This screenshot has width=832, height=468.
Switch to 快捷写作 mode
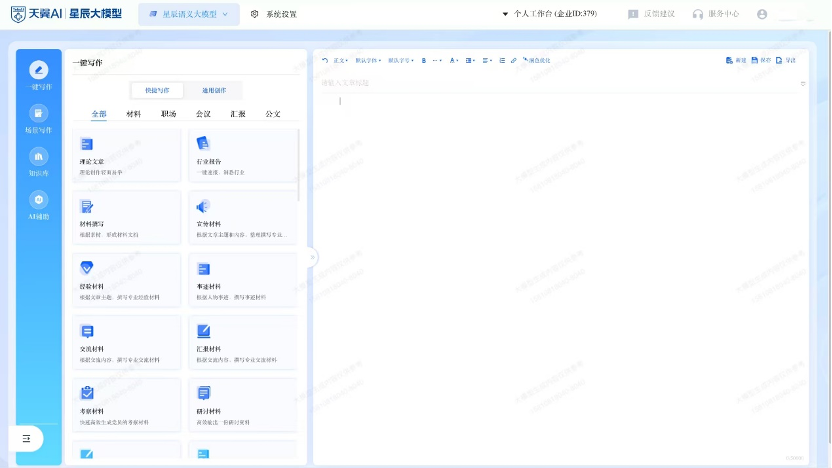(158, 90)
